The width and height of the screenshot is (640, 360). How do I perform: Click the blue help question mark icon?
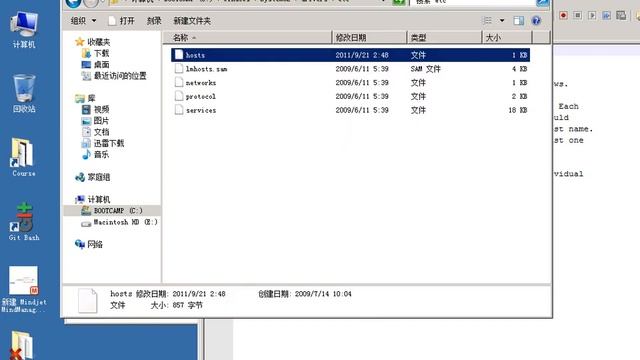point(536,20)
